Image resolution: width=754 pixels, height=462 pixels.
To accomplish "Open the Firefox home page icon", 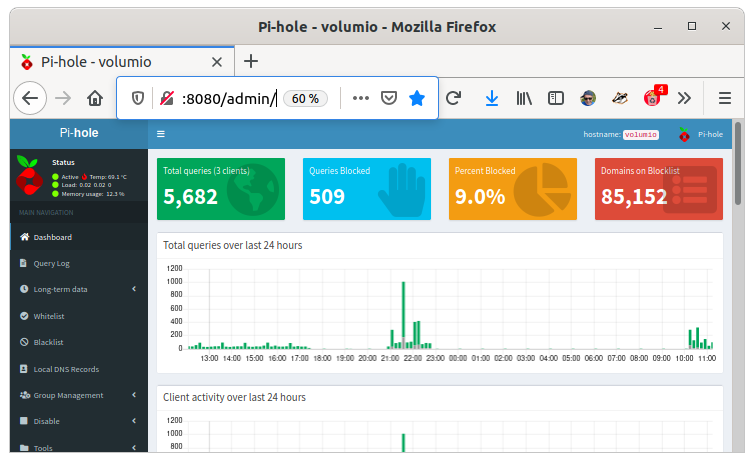I will (x=95, y=98).
